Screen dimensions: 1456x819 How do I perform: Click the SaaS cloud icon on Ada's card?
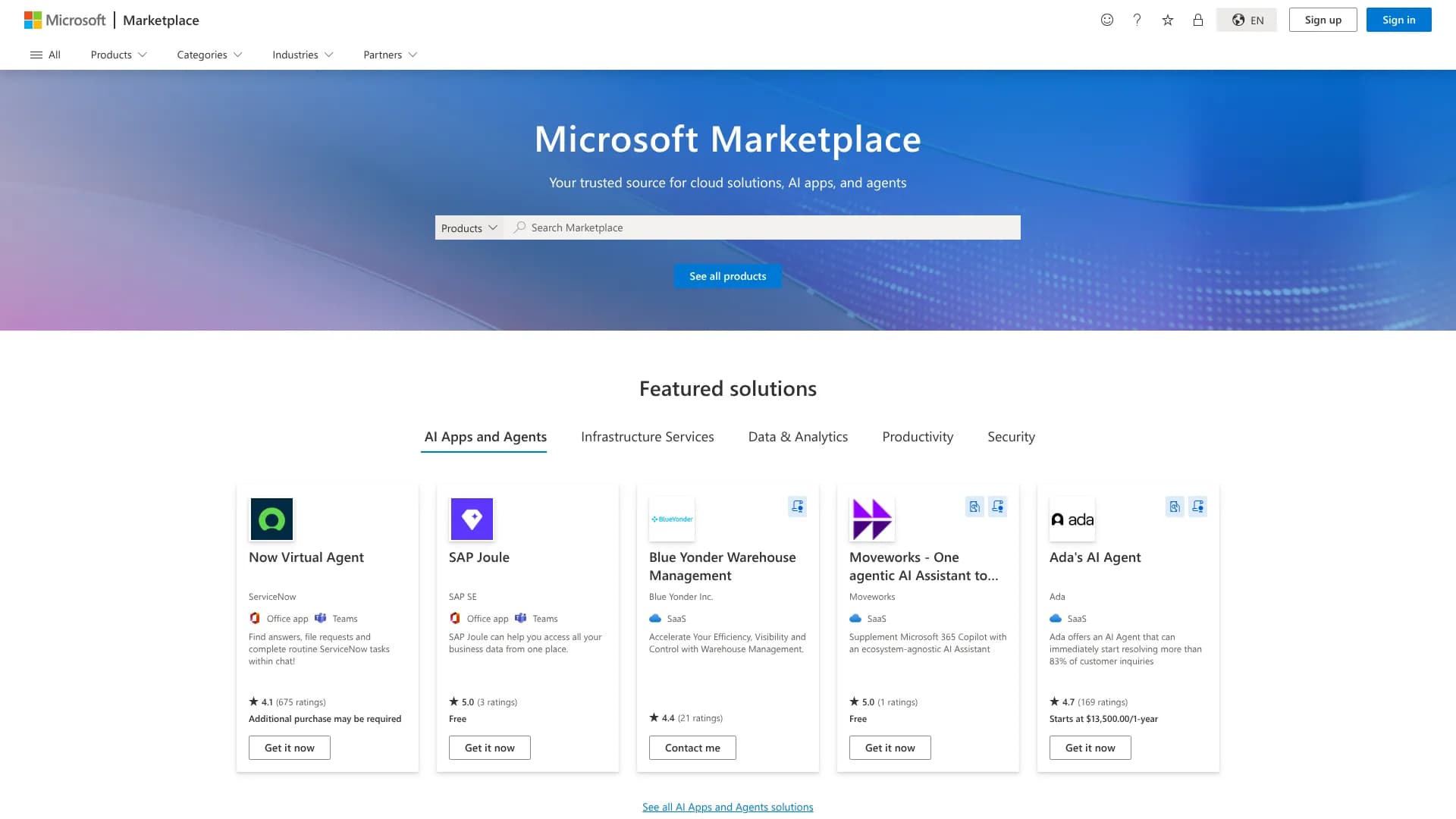(1056, 618)
